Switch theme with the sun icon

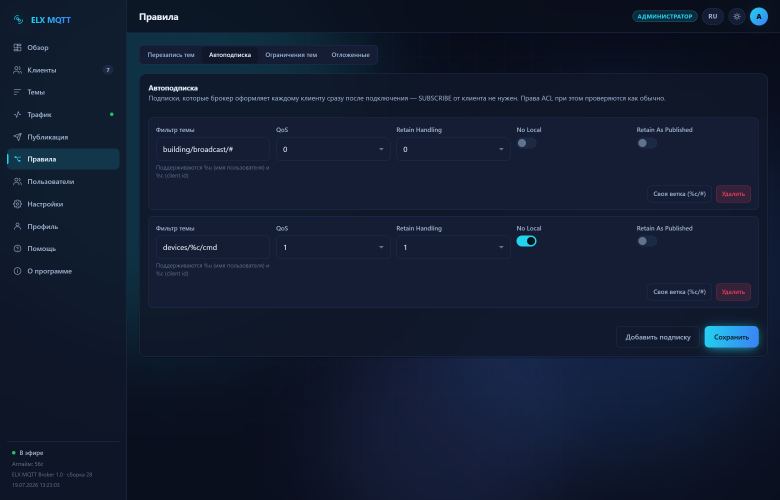click(x=737, y=16)
